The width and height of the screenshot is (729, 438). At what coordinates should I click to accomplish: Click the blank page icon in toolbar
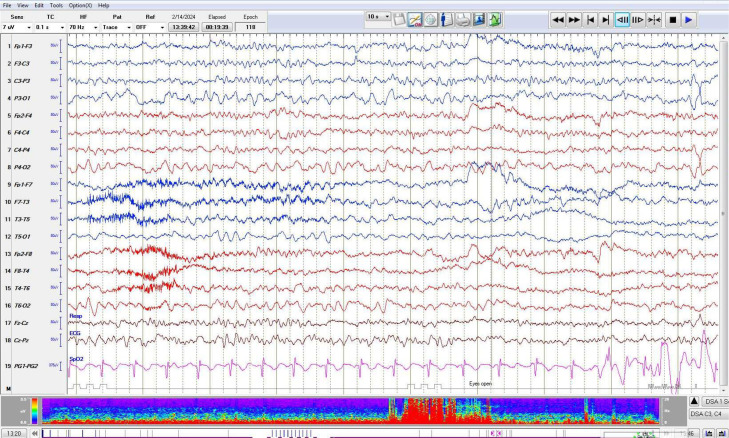click(x=399, y=20)
